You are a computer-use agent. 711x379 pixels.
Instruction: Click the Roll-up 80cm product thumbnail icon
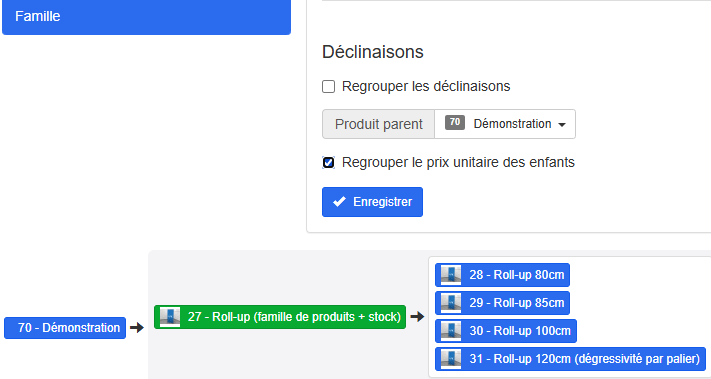(x=451, y=275)
